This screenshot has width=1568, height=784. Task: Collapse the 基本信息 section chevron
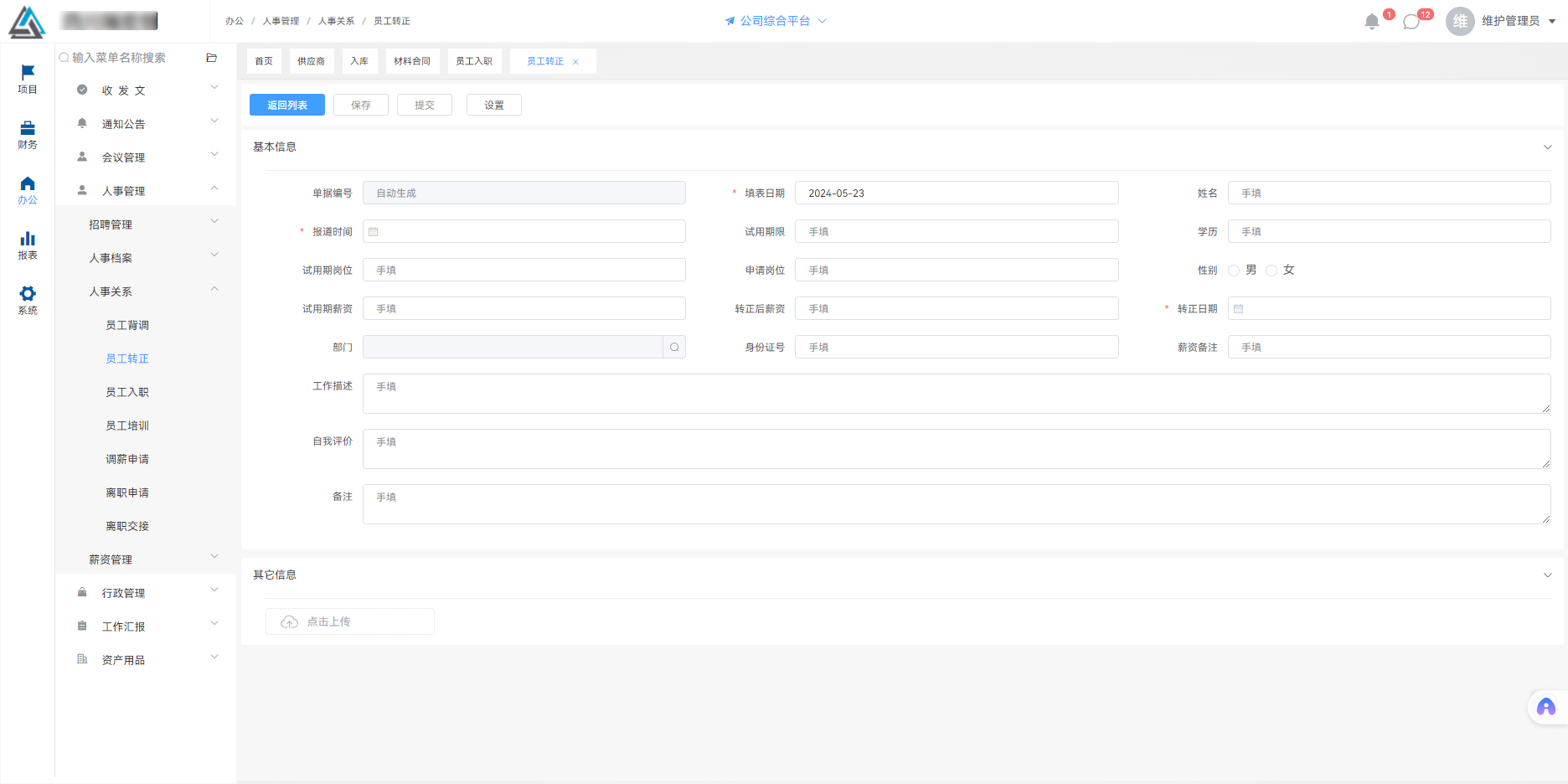tap(1548, 147)
